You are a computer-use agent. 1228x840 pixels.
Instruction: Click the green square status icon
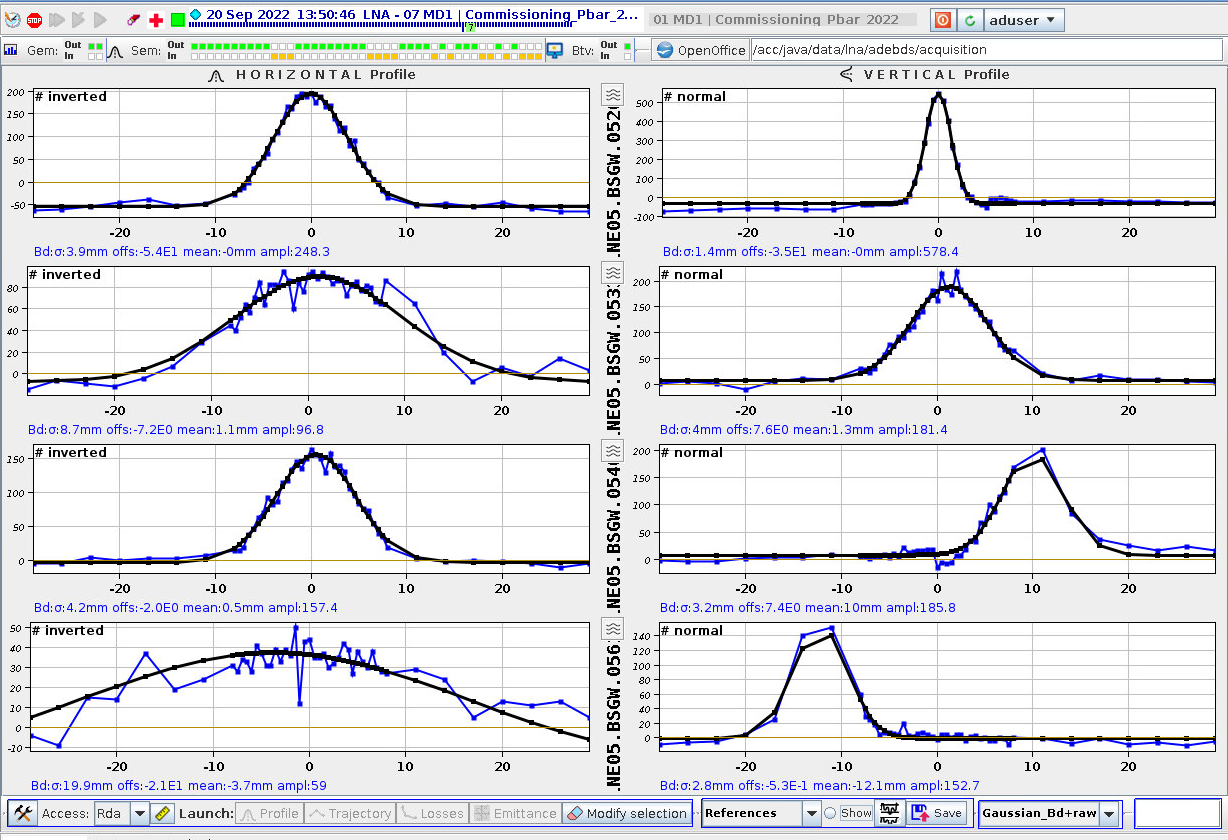pyautogui.click(x=177, y=20)
